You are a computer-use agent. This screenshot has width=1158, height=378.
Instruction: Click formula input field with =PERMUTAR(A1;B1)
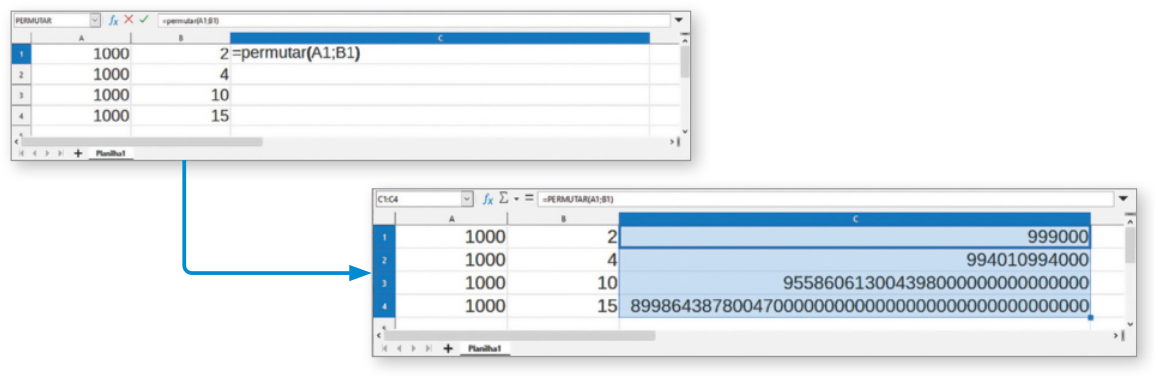click(x=826, y=199)
